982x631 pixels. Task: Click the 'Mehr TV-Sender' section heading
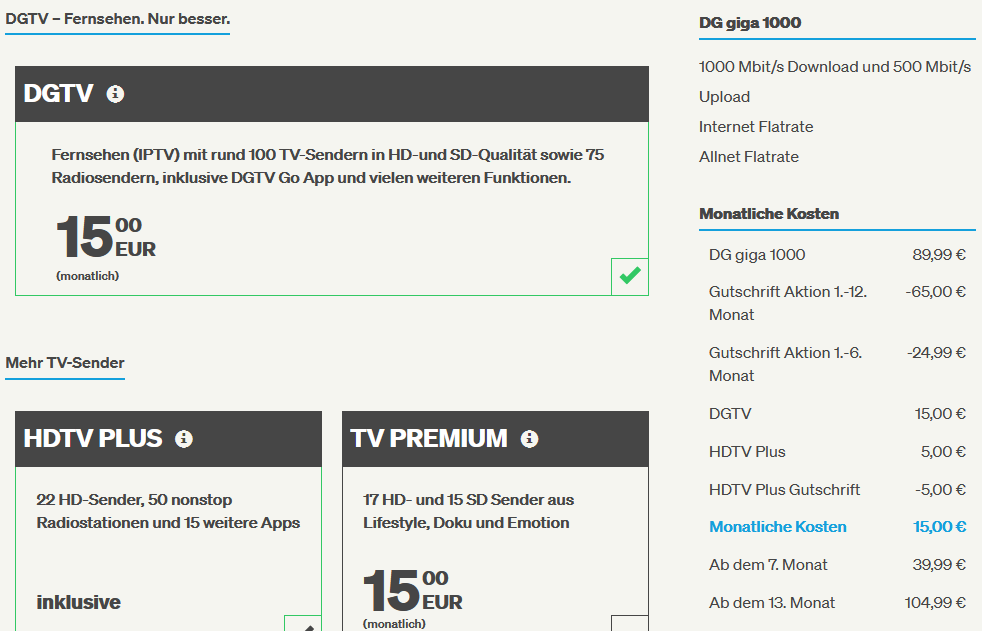pos(65,363)
